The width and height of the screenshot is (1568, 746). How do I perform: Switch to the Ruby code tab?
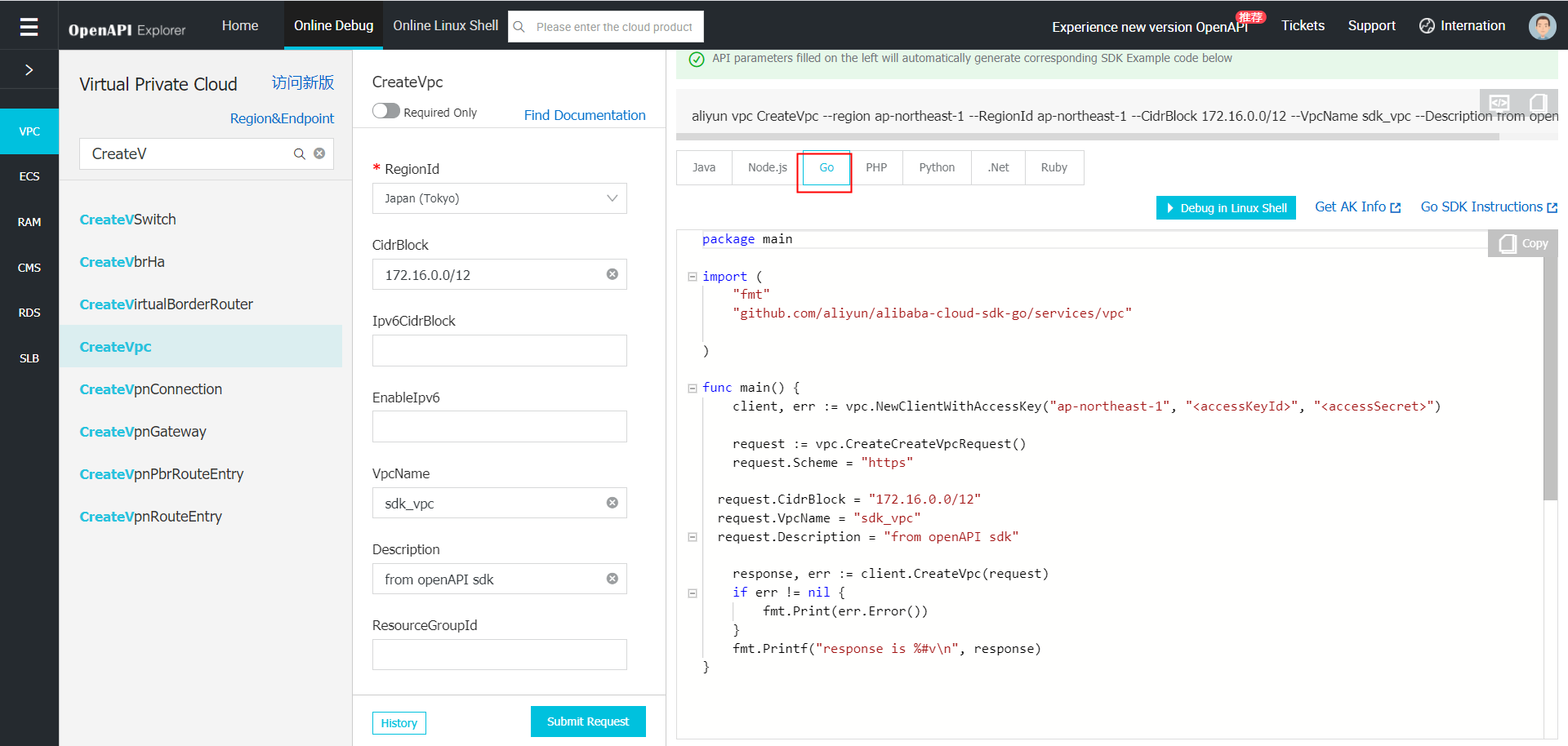[x=1054, y=167]
